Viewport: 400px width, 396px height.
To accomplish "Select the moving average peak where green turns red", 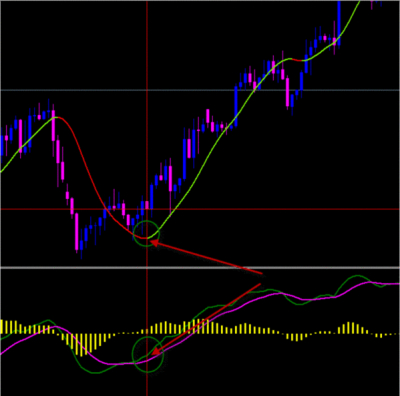I will [57, 117].
